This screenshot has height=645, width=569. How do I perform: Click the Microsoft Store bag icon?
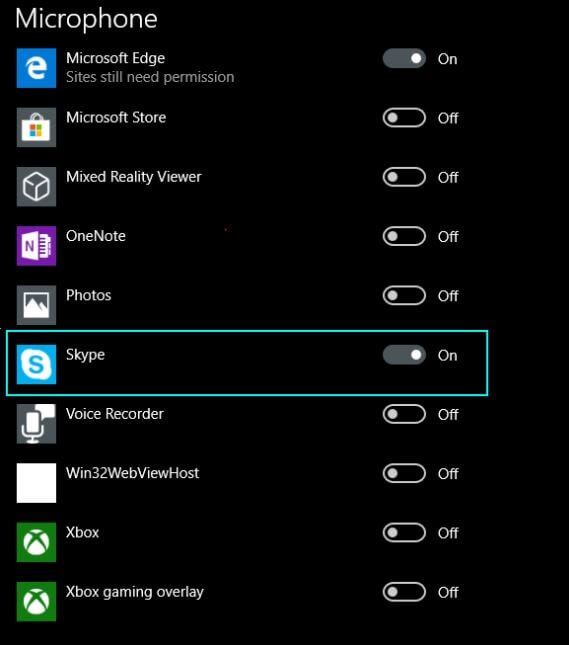(x=36, y=127)
